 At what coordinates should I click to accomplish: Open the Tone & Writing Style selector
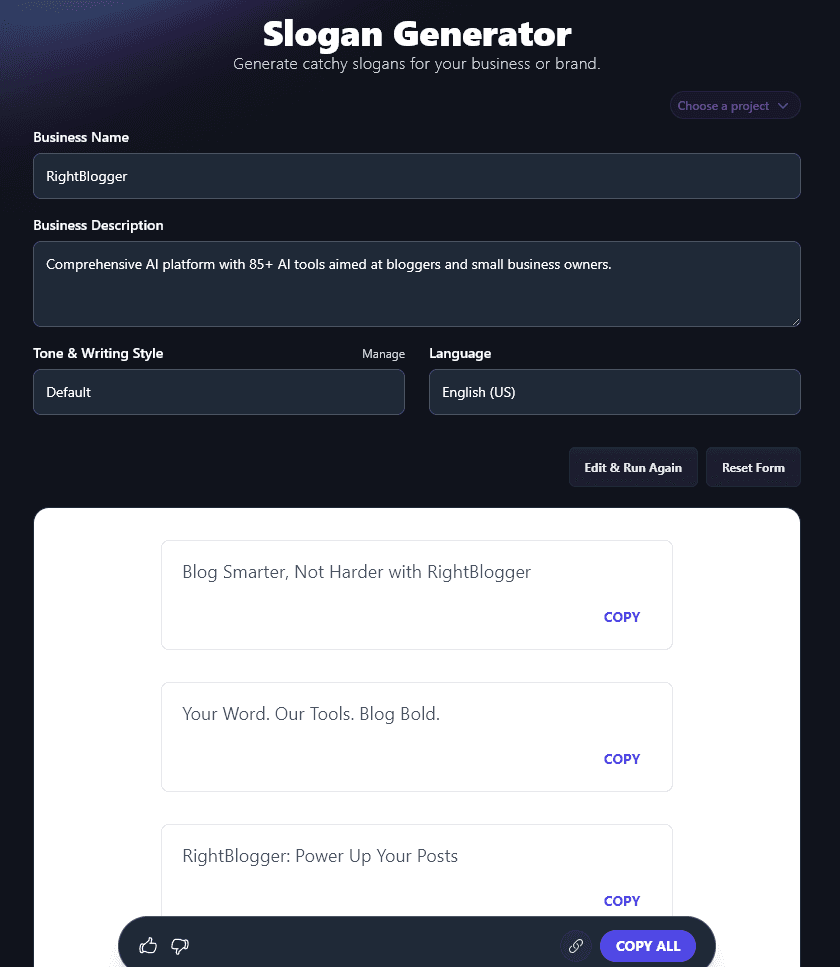219,392
